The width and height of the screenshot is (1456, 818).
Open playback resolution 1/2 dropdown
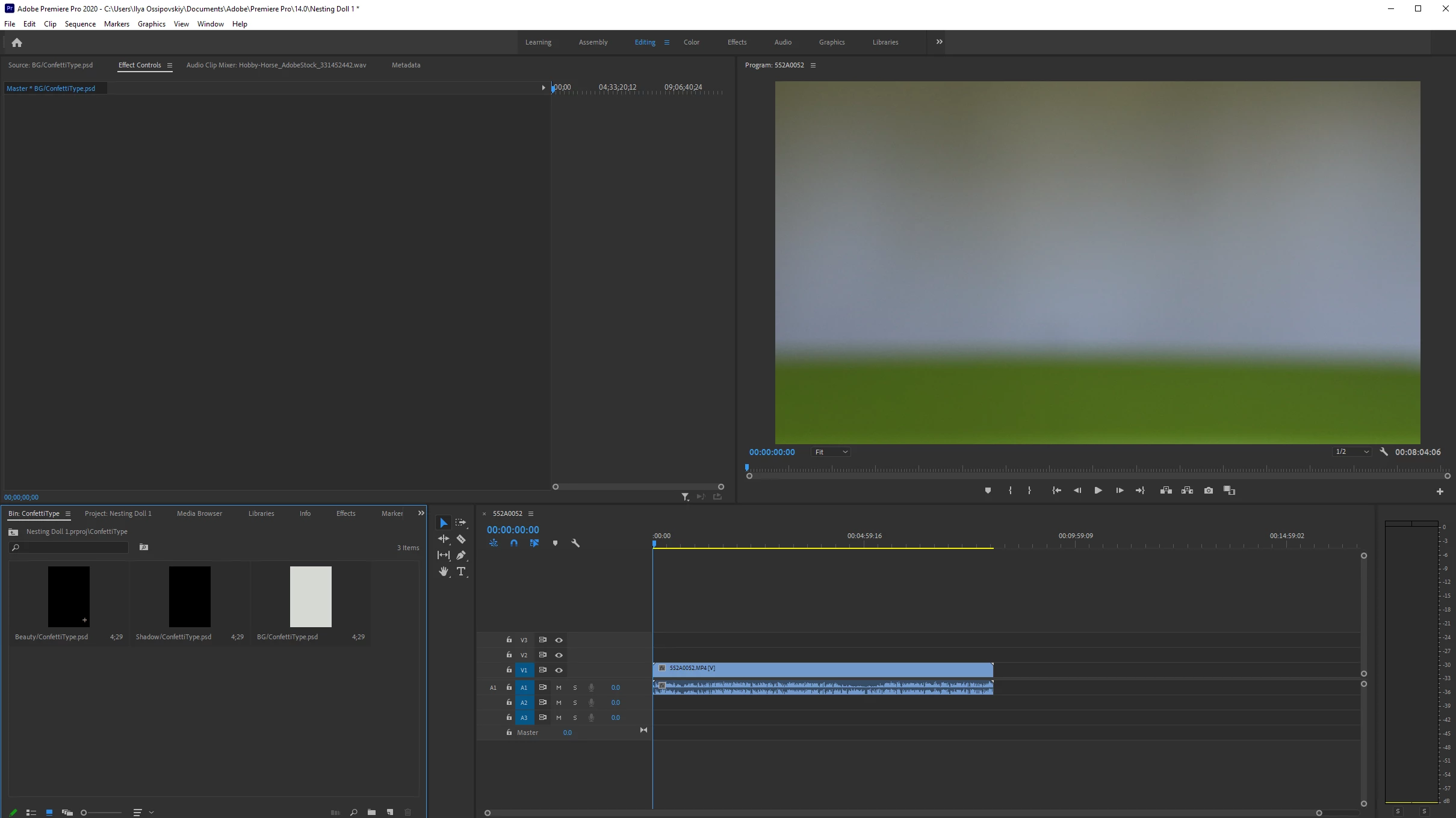pos(1351,452)
